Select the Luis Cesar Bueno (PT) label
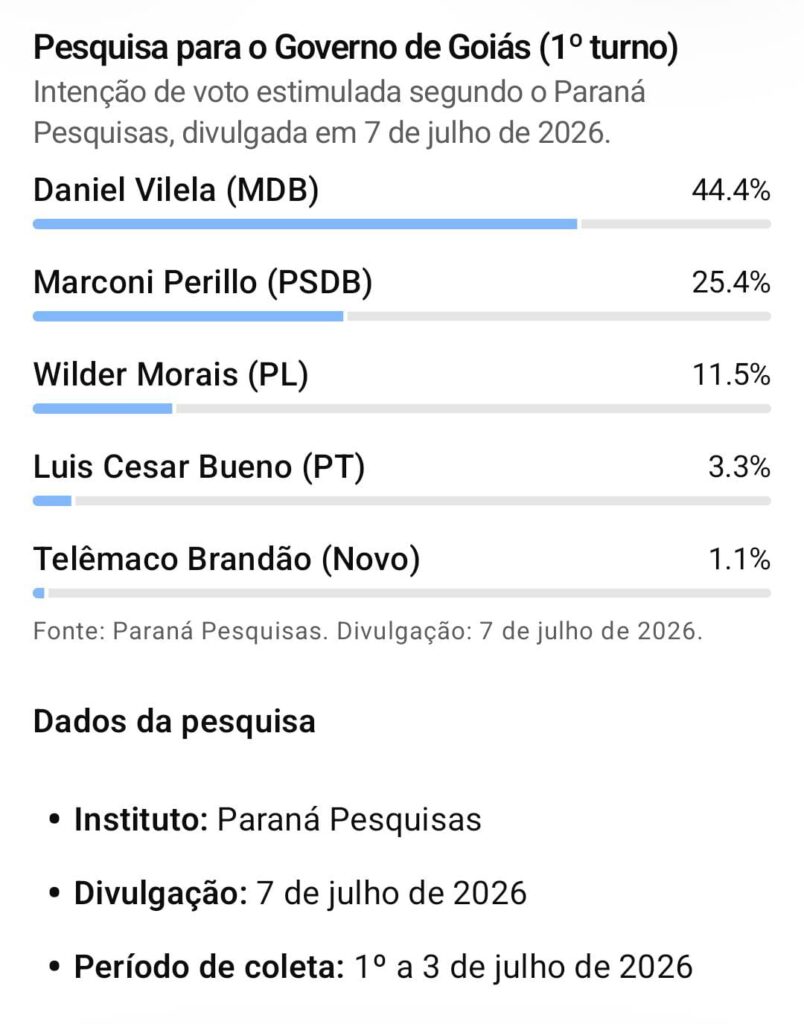This screenshot has height=1024, width=804. (x=199, y=467)
